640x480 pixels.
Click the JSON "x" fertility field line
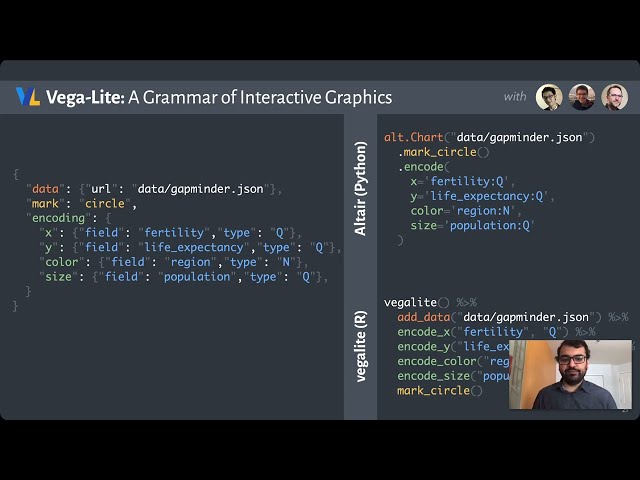click(x=171, y=233)
